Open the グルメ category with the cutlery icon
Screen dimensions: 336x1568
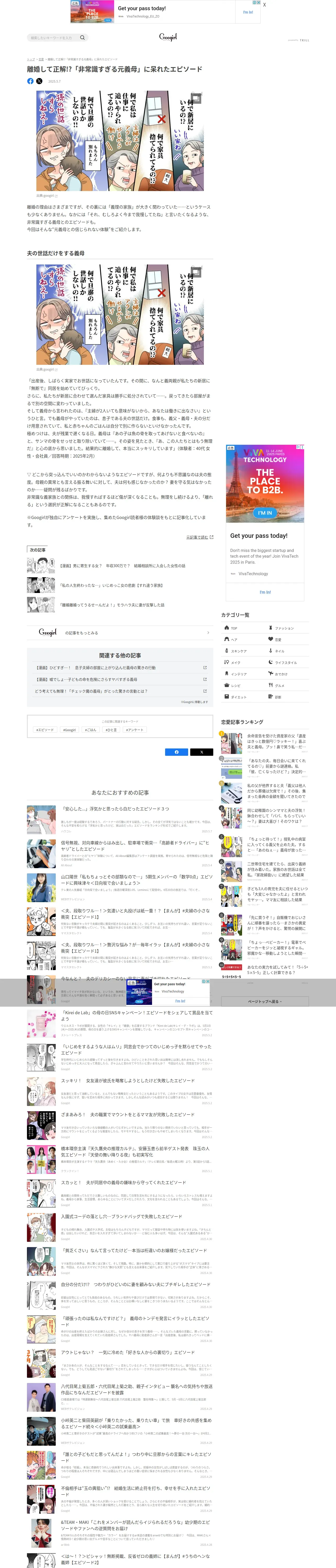pos(287,685)
